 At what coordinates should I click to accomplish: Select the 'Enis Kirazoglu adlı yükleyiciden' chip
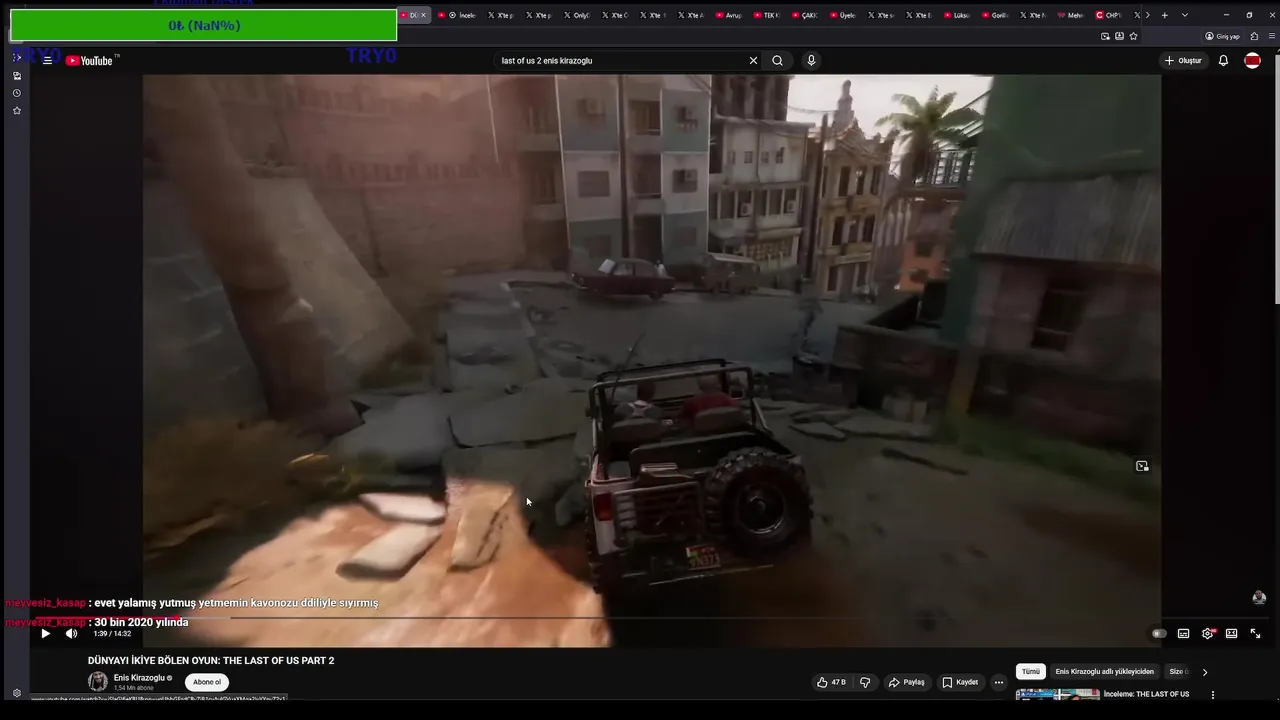click(x=1105, y=672)
